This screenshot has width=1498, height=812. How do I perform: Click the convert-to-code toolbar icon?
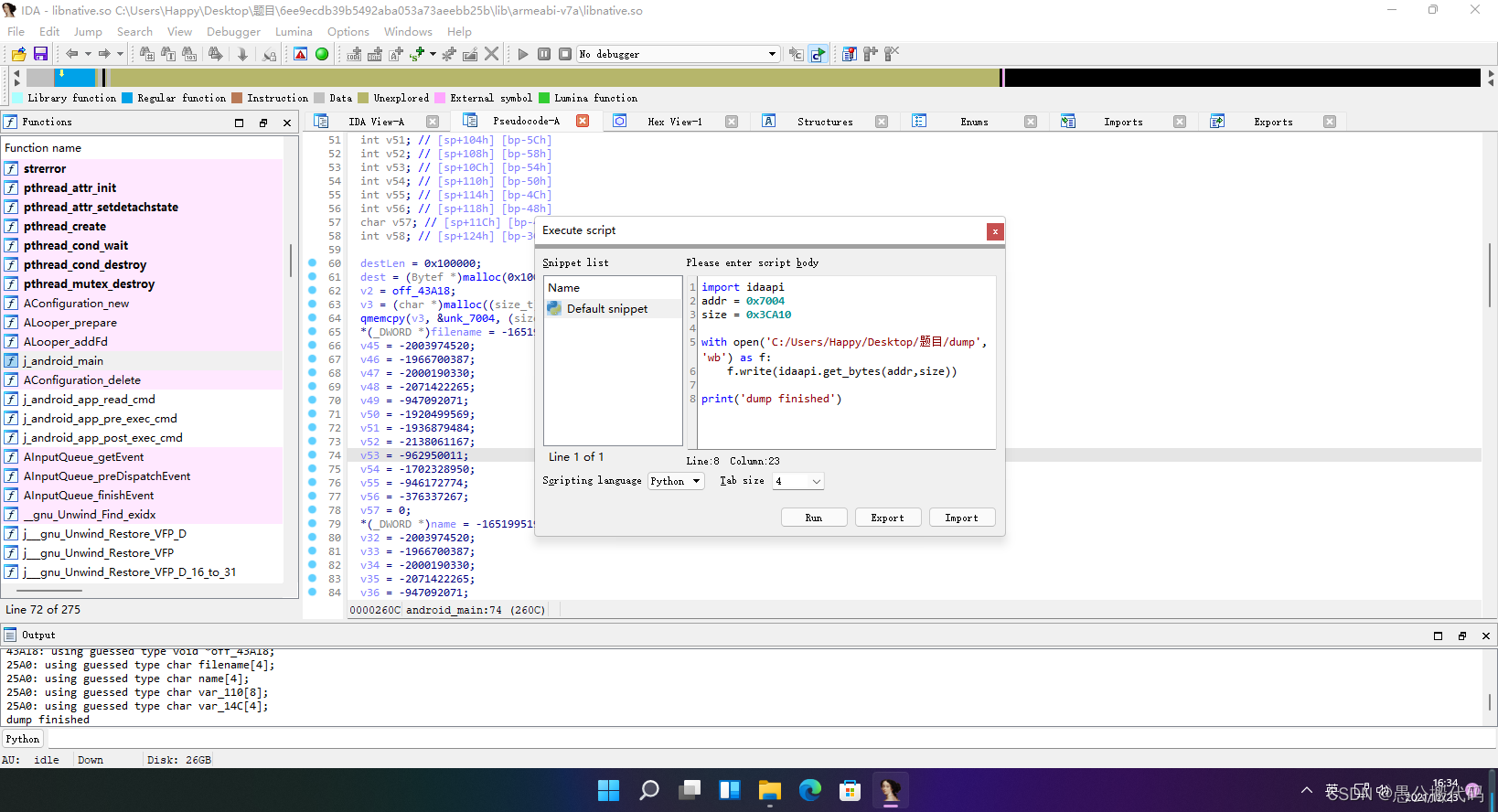click(354, 54)
